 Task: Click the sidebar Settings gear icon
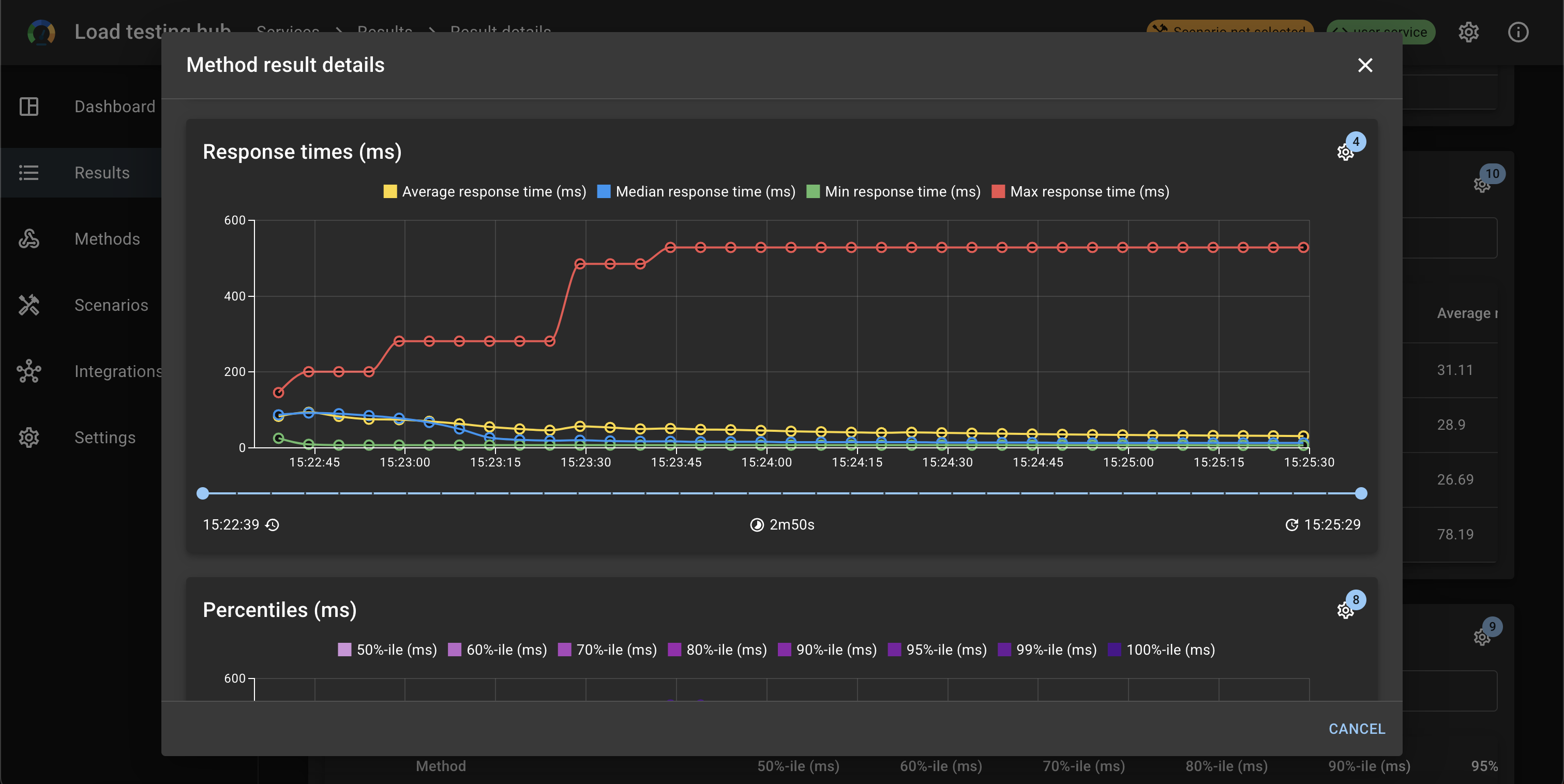28,437
